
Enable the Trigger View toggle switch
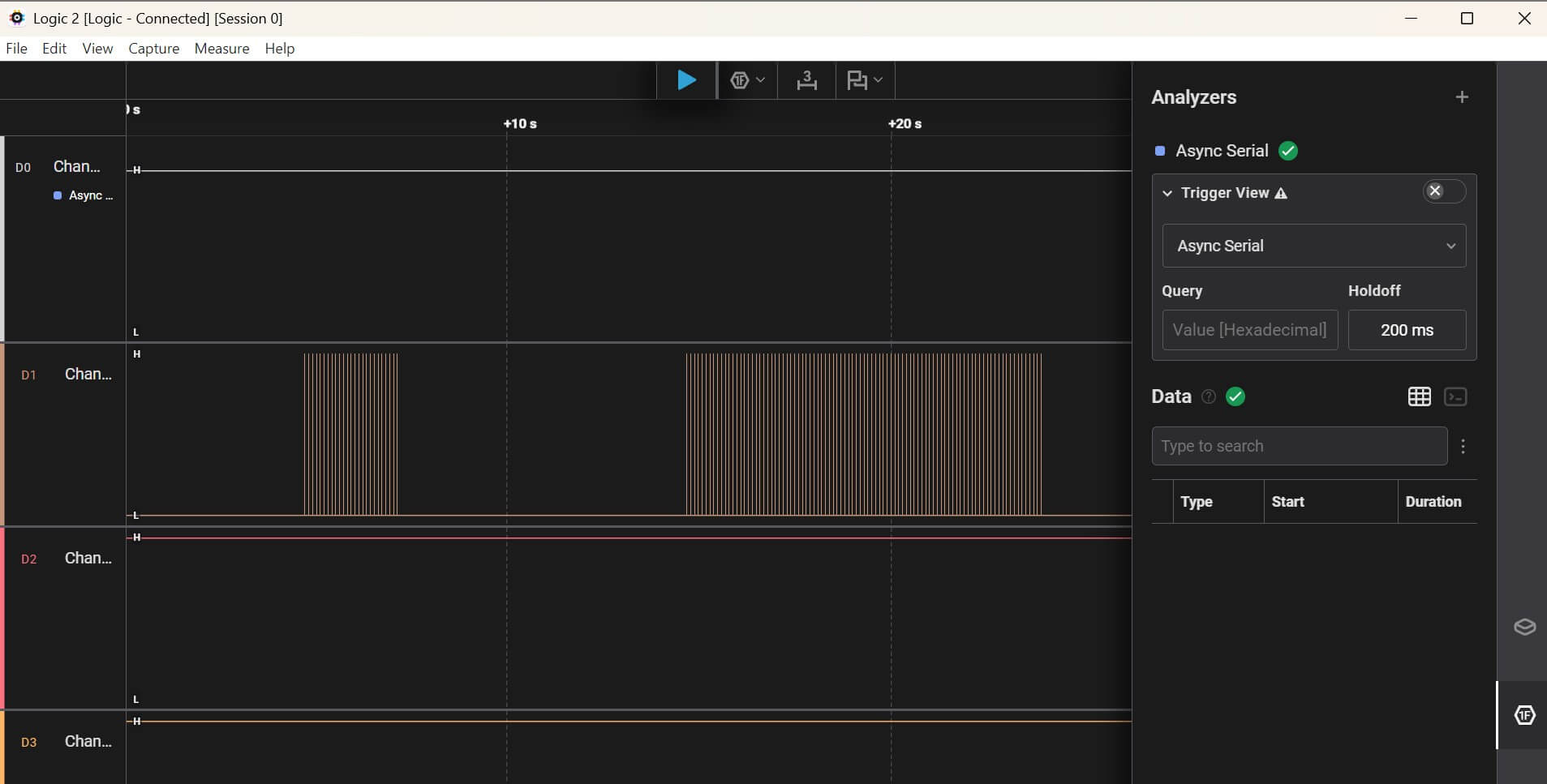coord(1444,191)
